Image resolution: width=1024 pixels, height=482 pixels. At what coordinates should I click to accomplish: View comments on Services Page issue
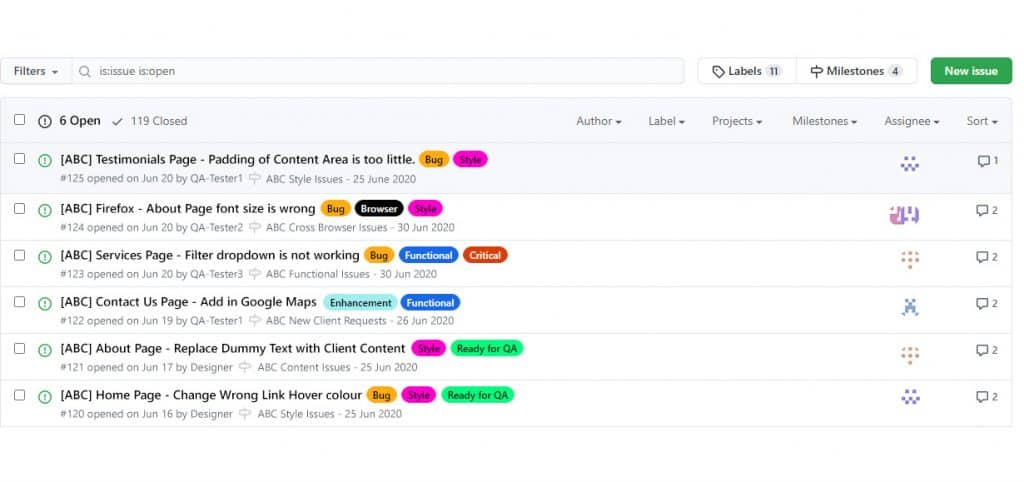click(x=987, y=257)
